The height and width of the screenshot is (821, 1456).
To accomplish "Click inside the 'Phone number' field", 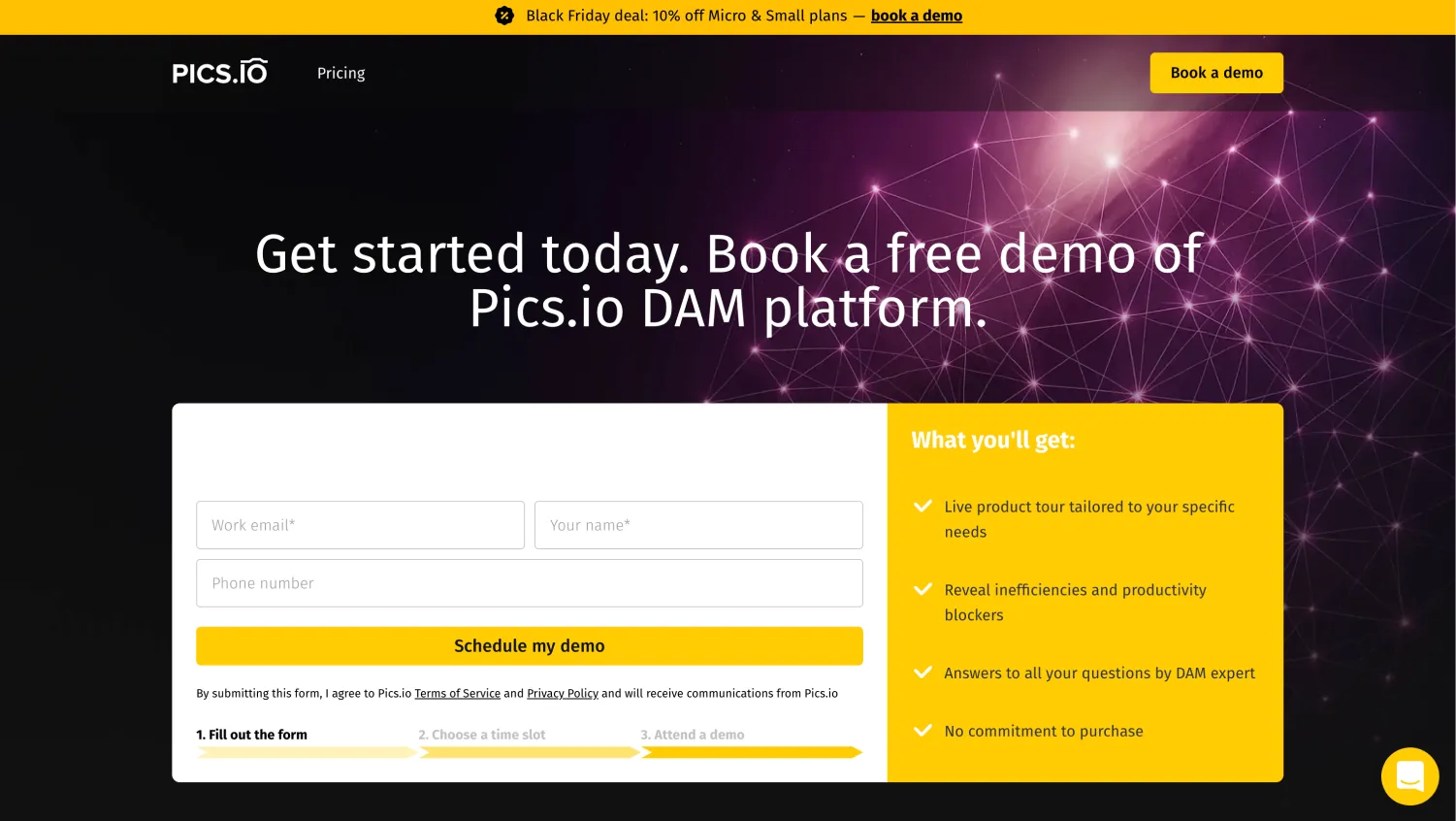I will 529,583.
